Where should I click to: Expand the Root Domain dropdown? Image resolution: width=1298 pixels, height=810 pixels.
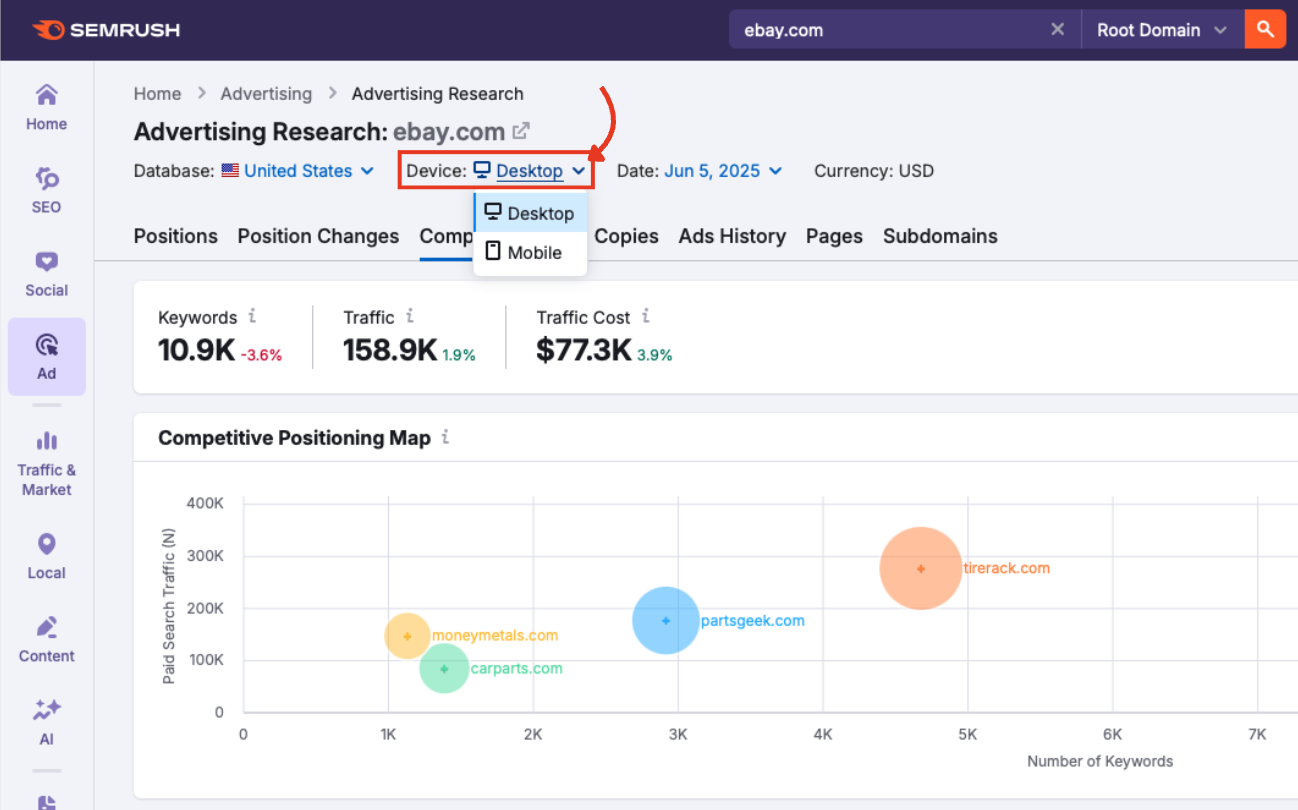1161,30
